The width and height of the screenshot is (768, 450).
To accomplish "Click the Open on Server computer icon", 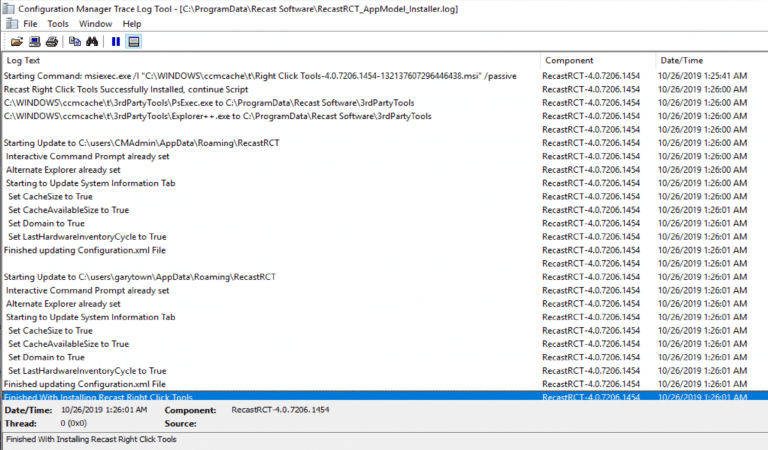I will 34,41.
